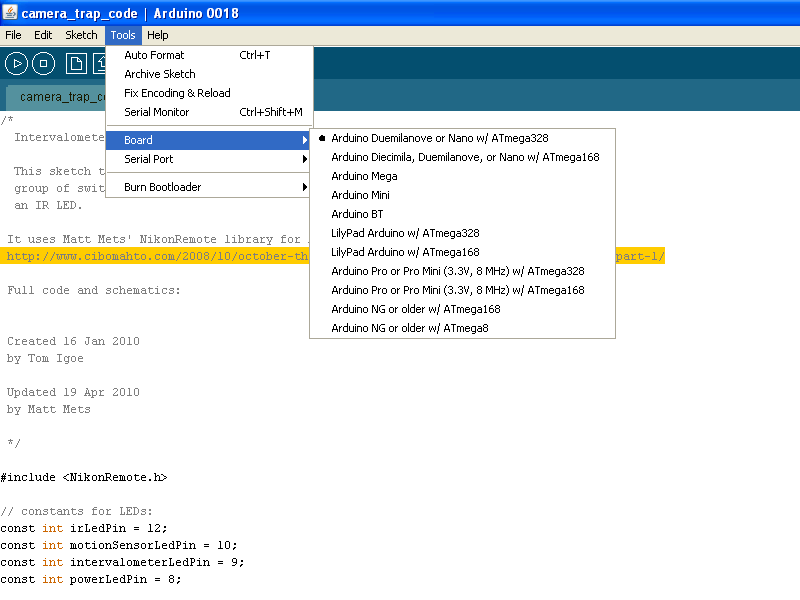Open the Help menu

[x=158, y=35]
